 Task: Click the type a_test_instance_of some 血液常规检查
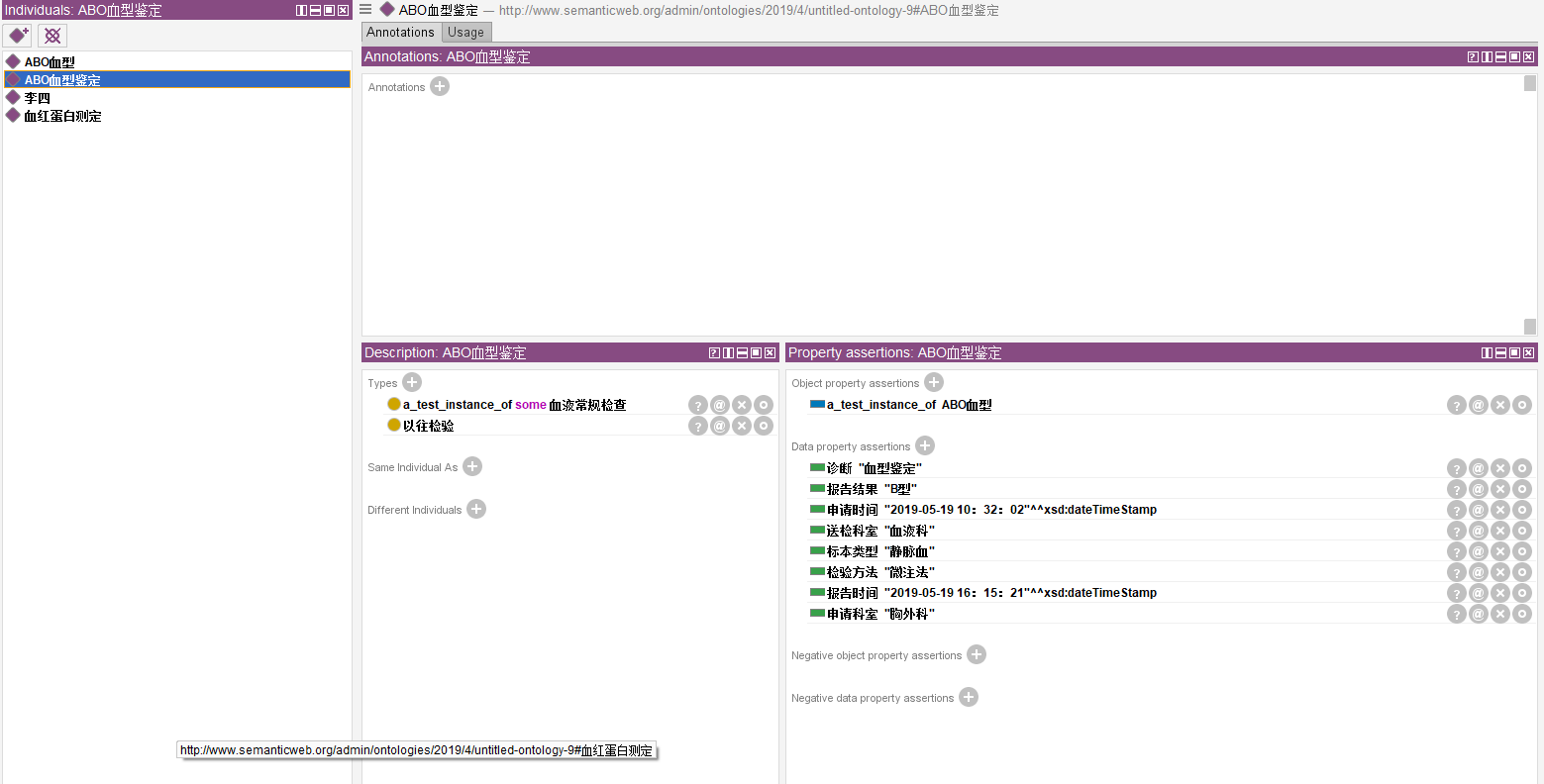pos(514,405)
